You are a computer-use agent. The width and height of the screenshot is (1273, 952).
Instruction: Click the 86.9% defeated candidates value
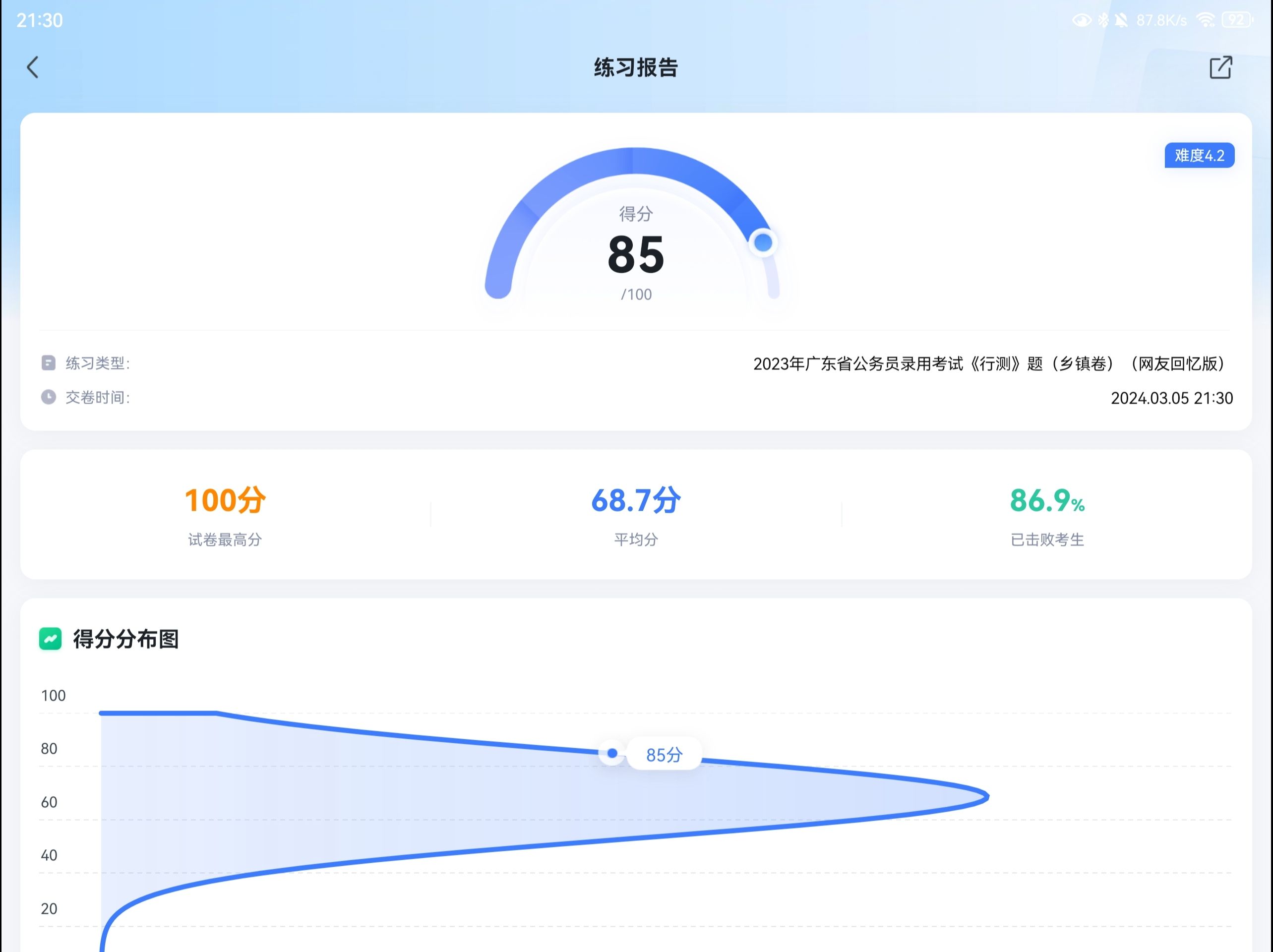tap(1047, 500)
